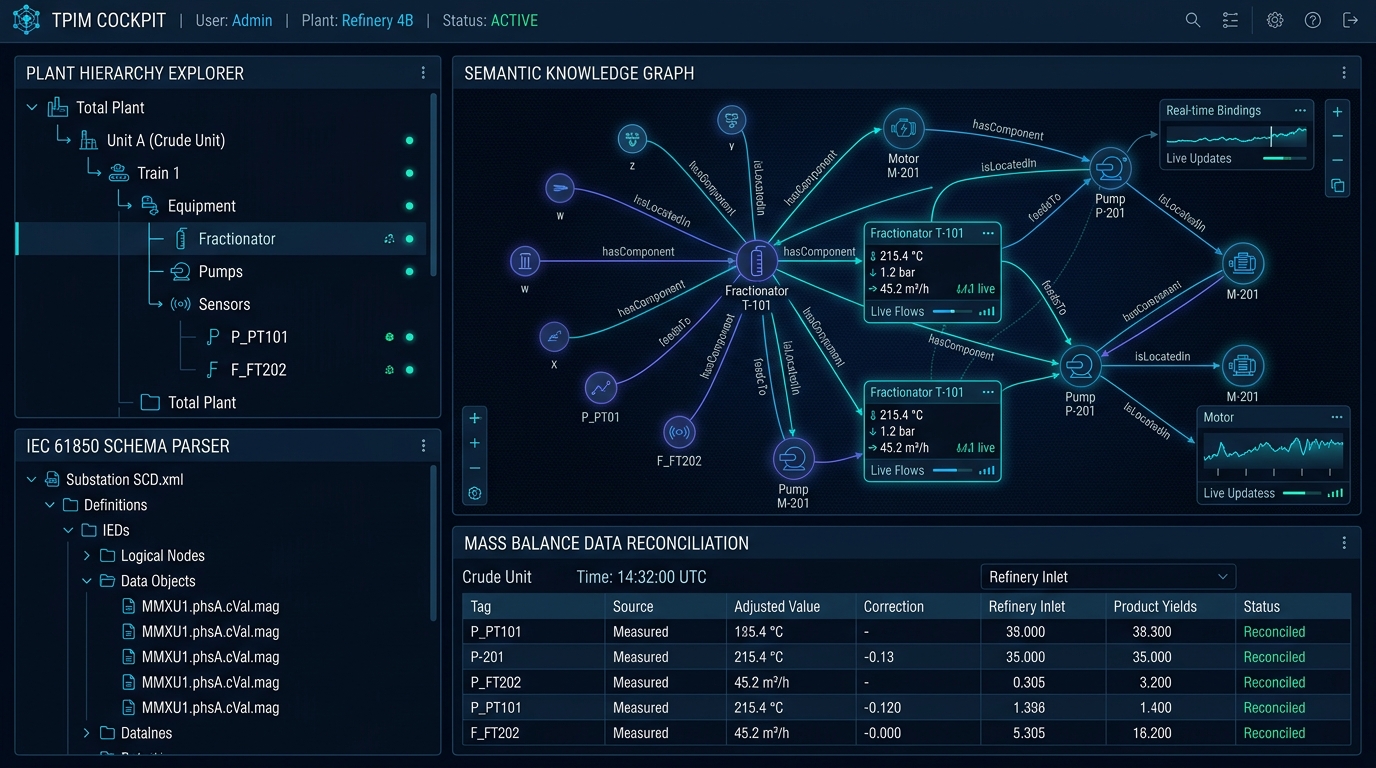Viewport: 1376px width, 768px height.
Task: Click the Admin user link
Action: [252, 20]
